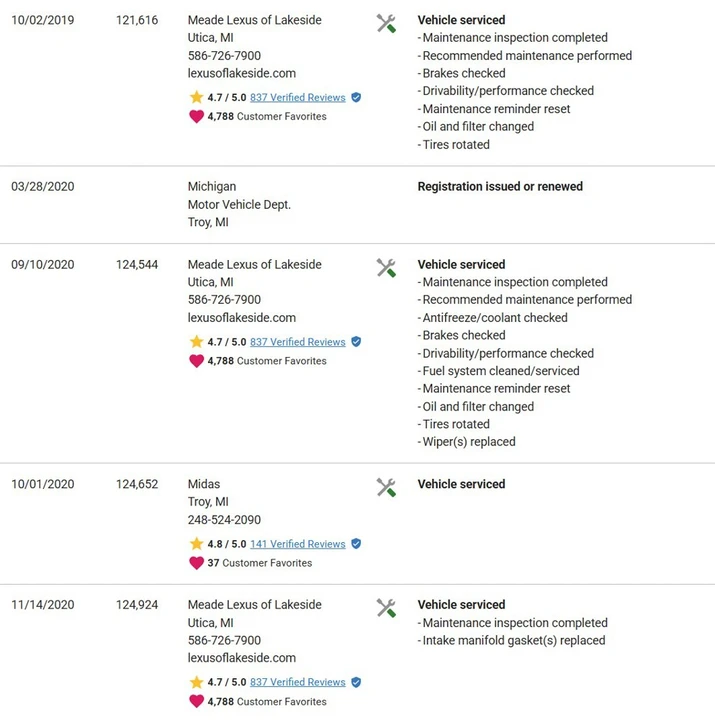715x720 pixels.
Task: Open 837 Verified Reviews link in 09/10/2020 entry
Action: pos(298,342)
